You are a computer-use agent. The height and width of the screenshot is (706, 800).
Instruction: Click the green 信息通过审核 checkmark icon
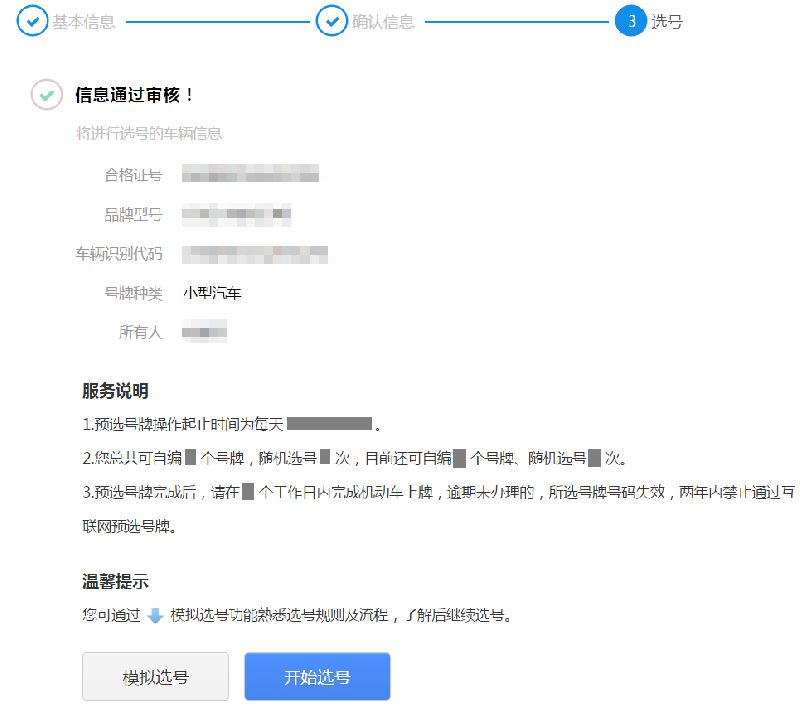(x=47, y=95)
